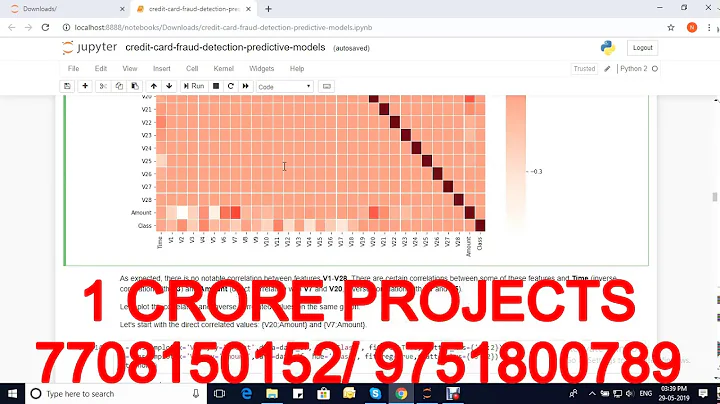Click the Jupyter logo

point(90,47)
